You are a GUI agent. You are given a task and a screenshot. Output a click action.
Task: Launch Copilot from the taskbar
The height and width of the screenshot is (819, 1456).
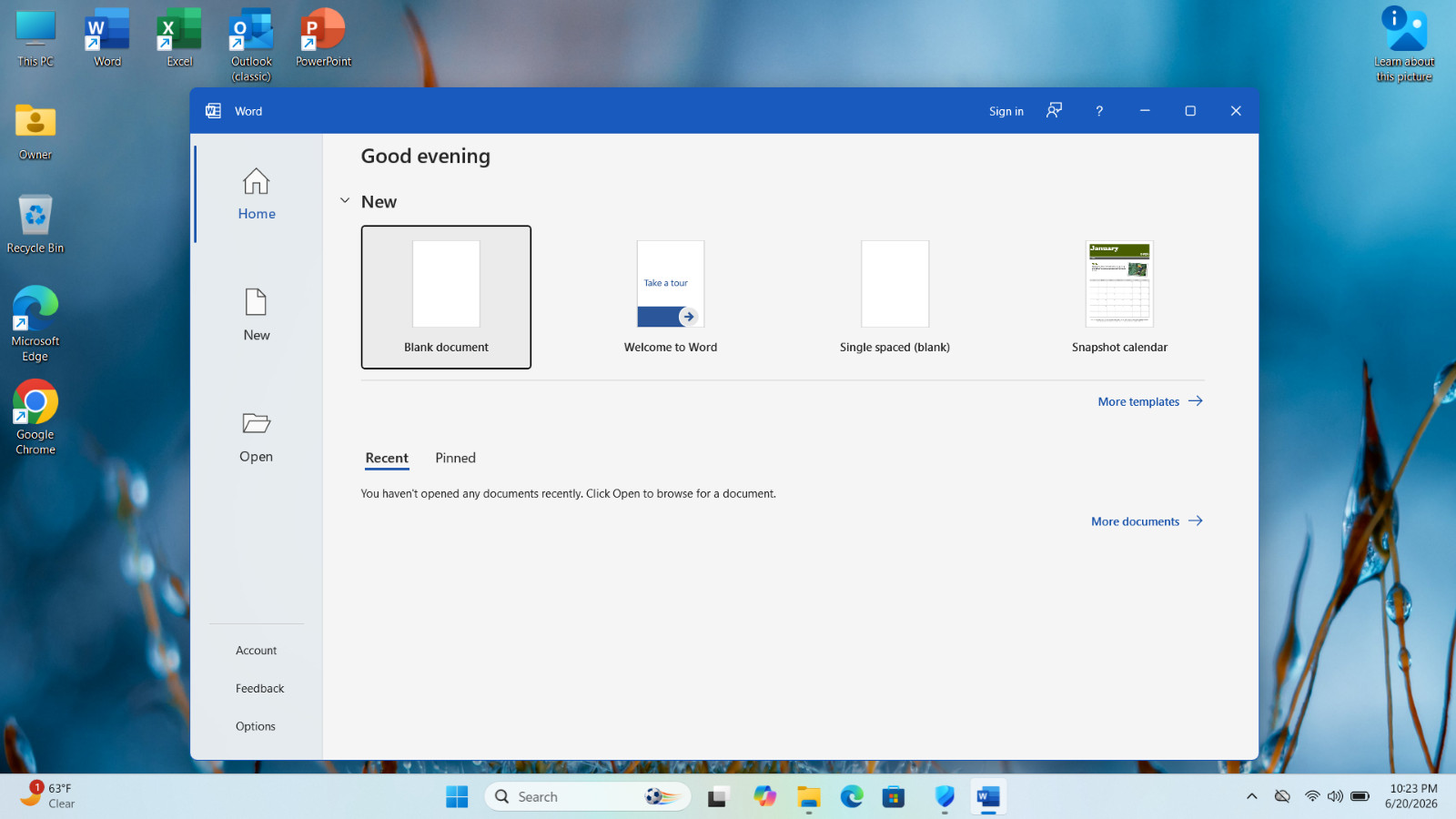tap(764, 797)
